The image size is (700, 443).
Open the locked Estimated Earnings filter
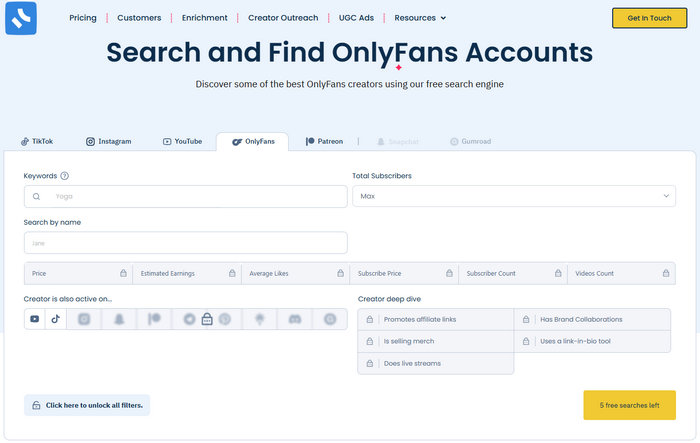coord(187,273)
